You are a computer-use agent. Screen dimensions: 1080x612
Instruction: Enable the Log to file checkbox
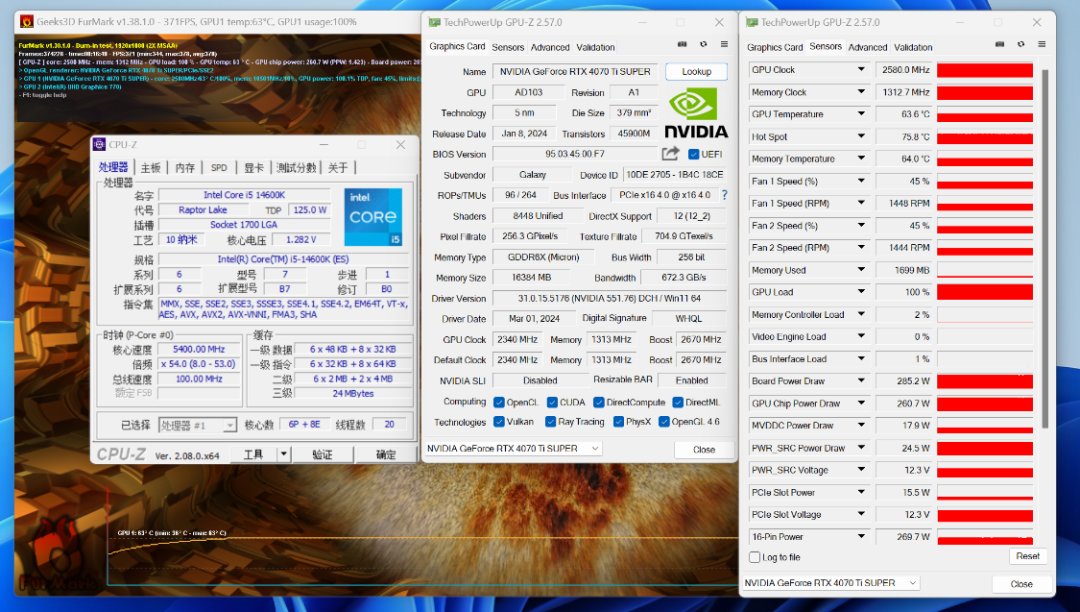click(754, 557)
